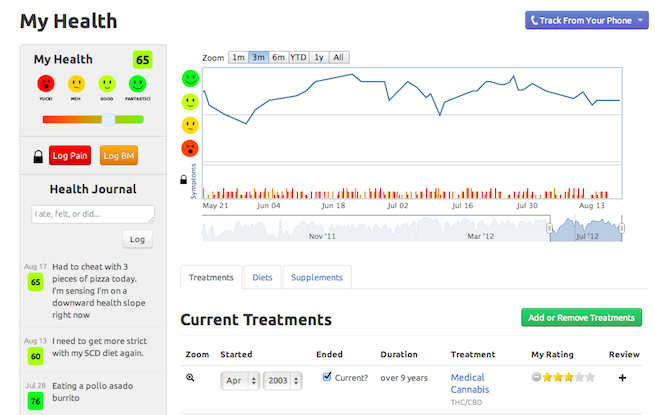Click the 'I ate, felt, or did...' journal field
The height and width of the screenshot is (415, 655).
[93, 214]
